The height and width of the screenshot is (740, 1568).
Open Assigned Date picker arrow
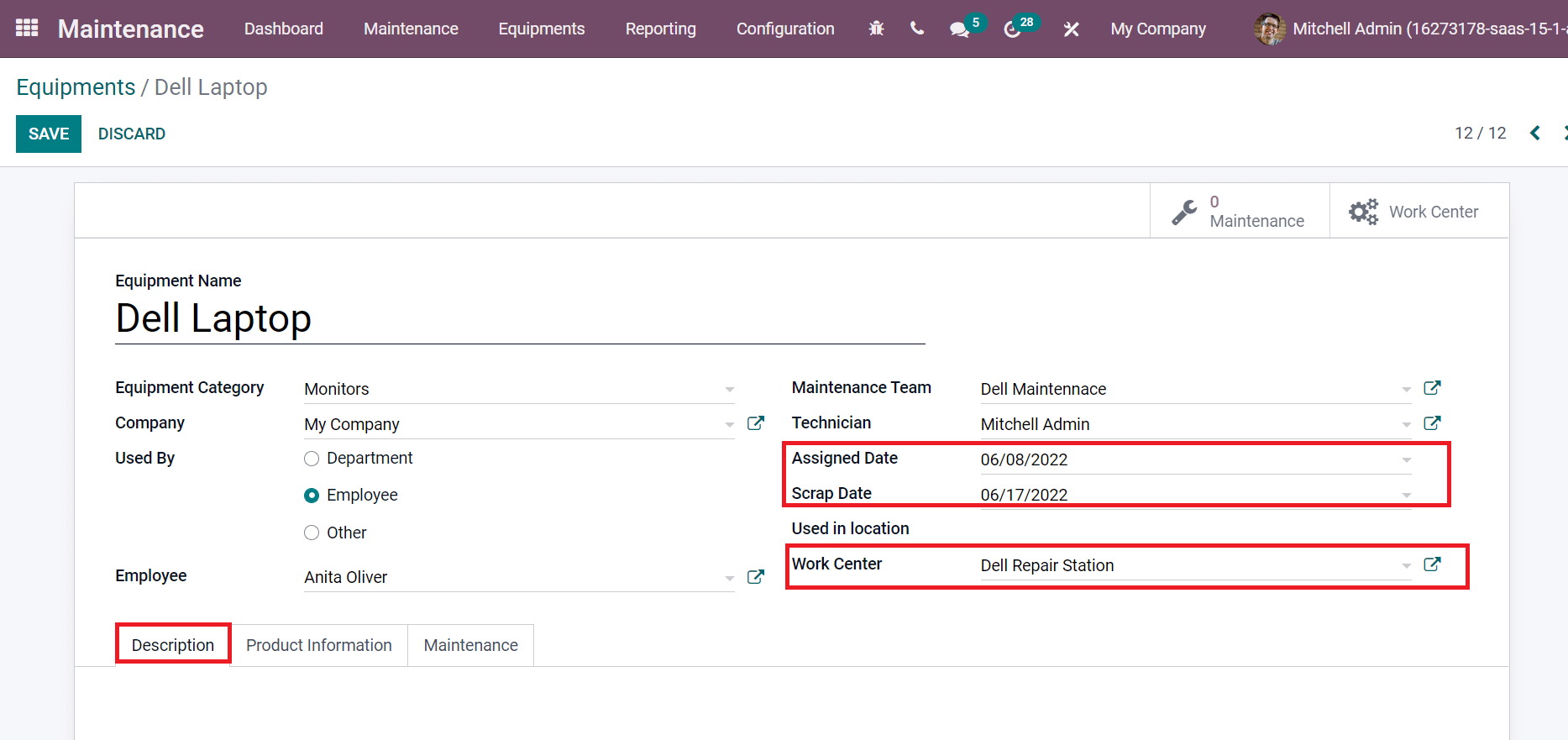pos(1406,459)
